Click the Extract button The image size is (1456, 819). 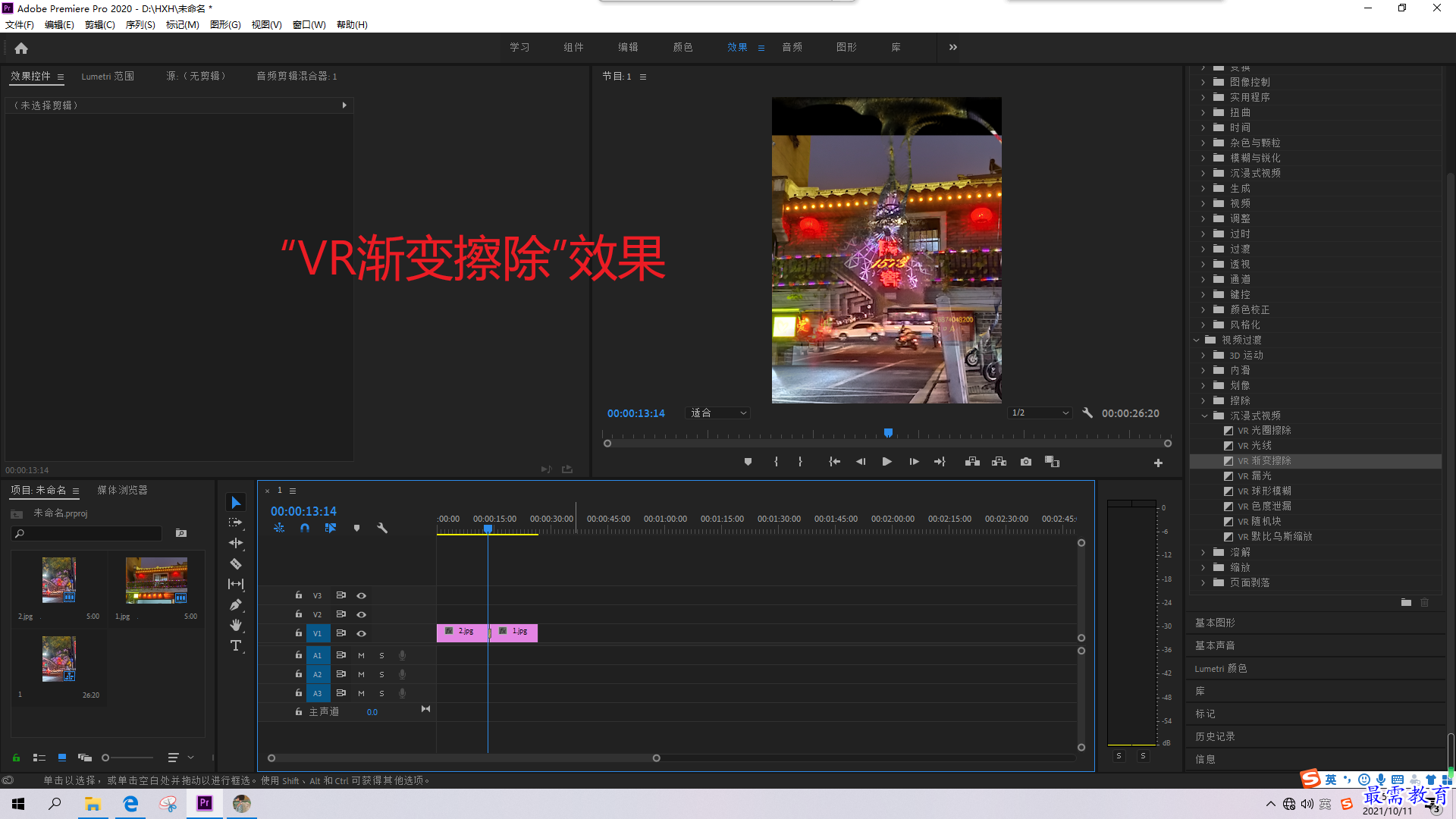999,462
